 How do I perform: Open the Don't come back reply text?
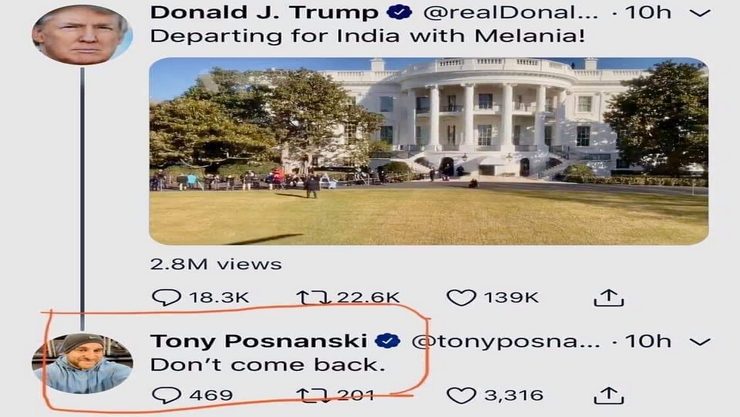click(268, 365)
